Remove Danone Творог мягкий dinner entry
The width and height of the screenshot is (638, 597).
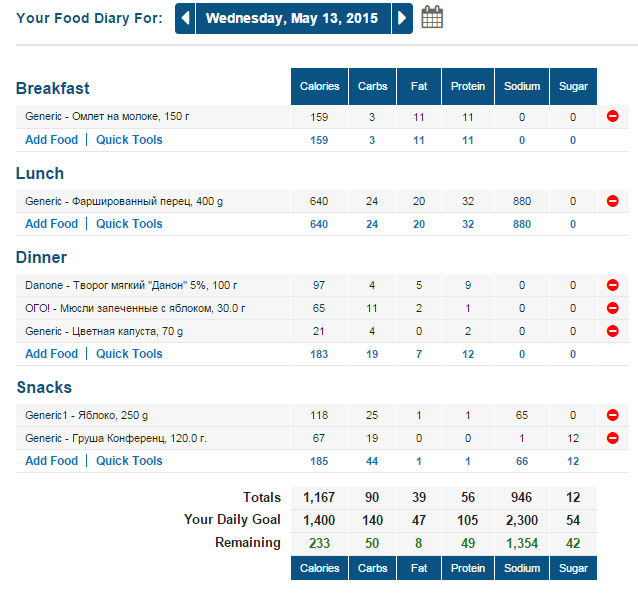pos(612,285)
